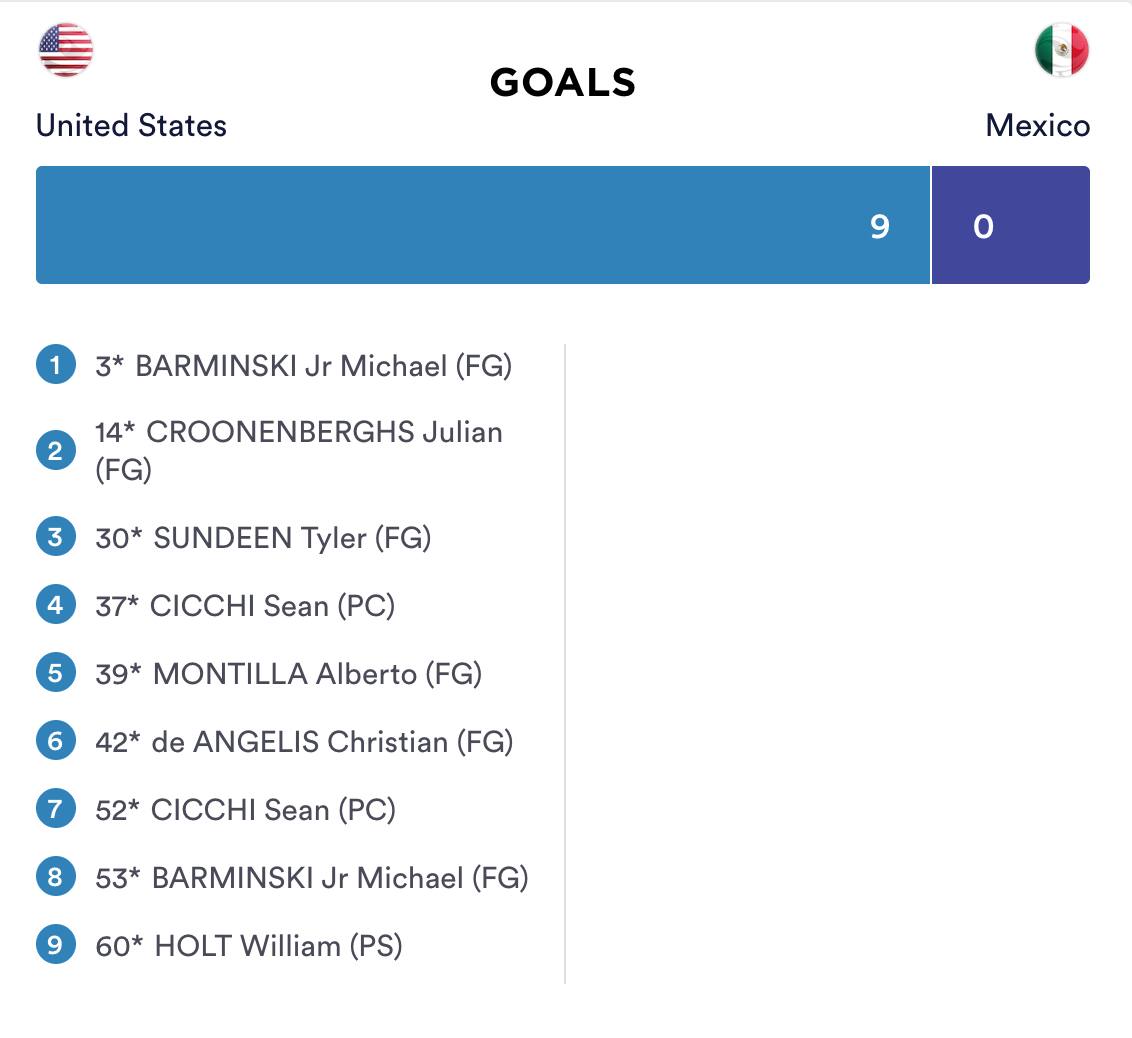The image size is (1132, 1038).
Task: Click the GOALS heading
Action: 563,83
